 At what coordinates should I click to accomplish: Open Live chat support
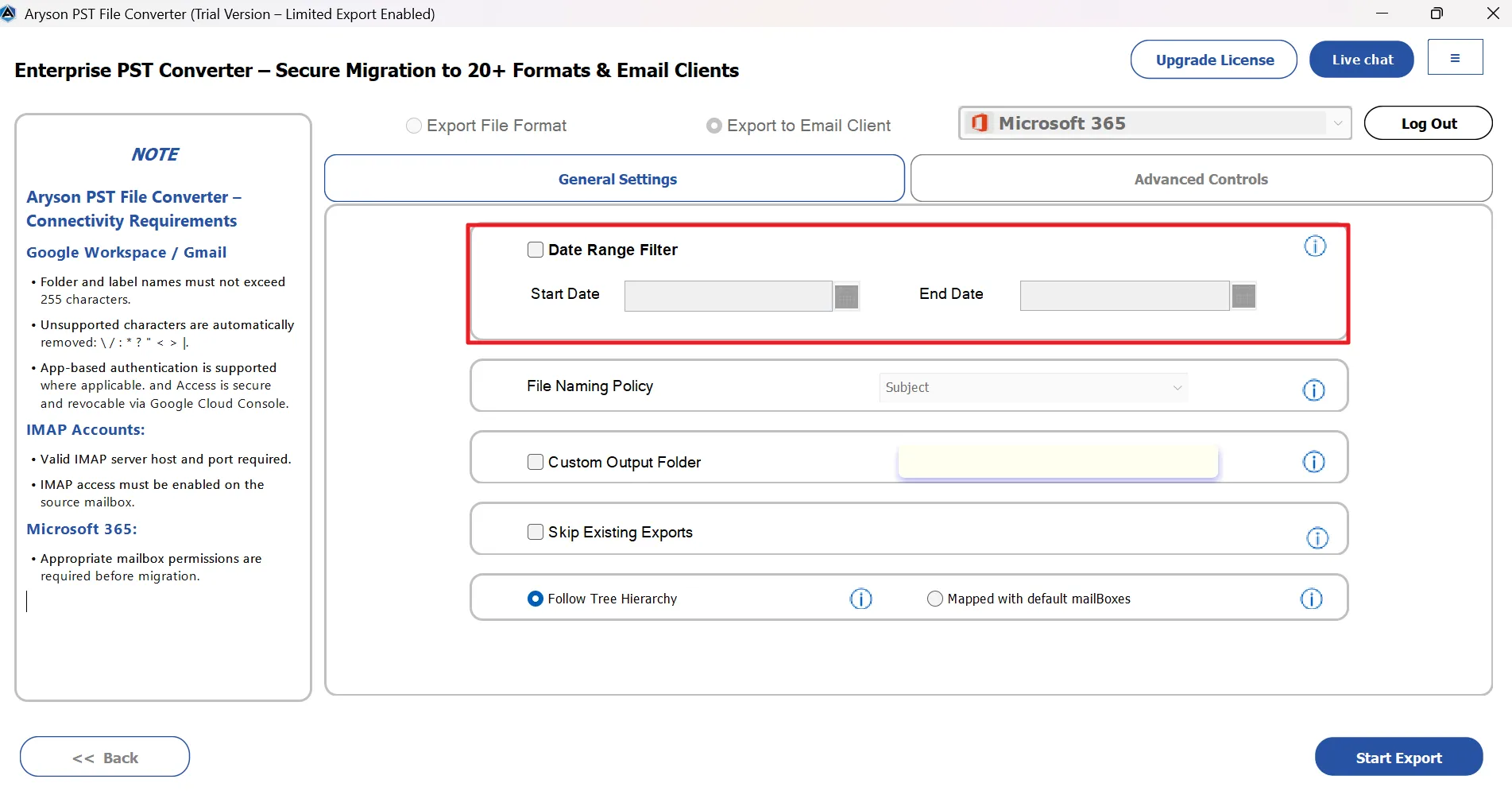[x=1362, y=60]
